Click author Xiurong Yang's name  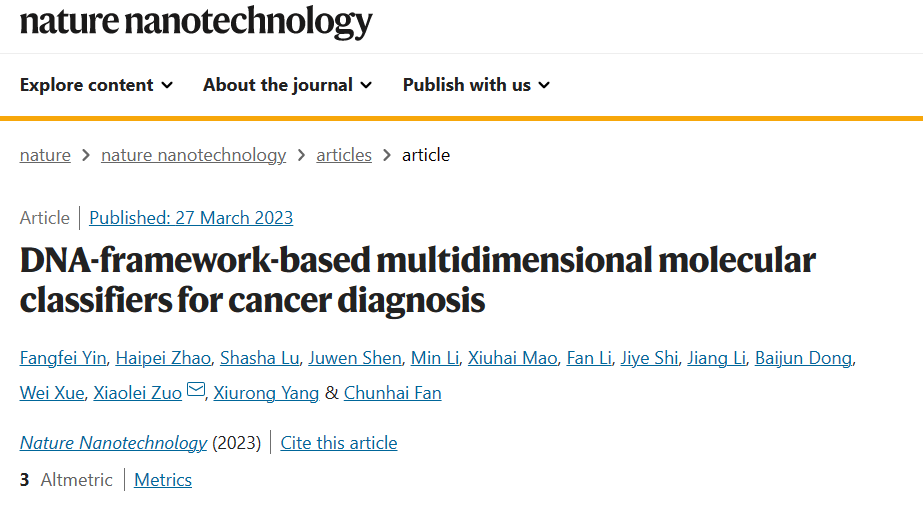[266, 393]
